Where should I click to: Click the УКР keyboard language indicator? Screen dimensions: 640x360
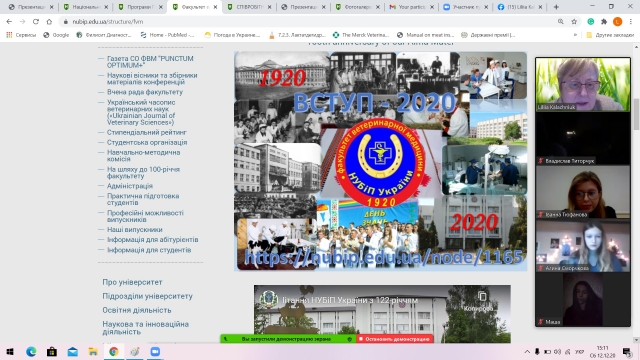point(579,352)
